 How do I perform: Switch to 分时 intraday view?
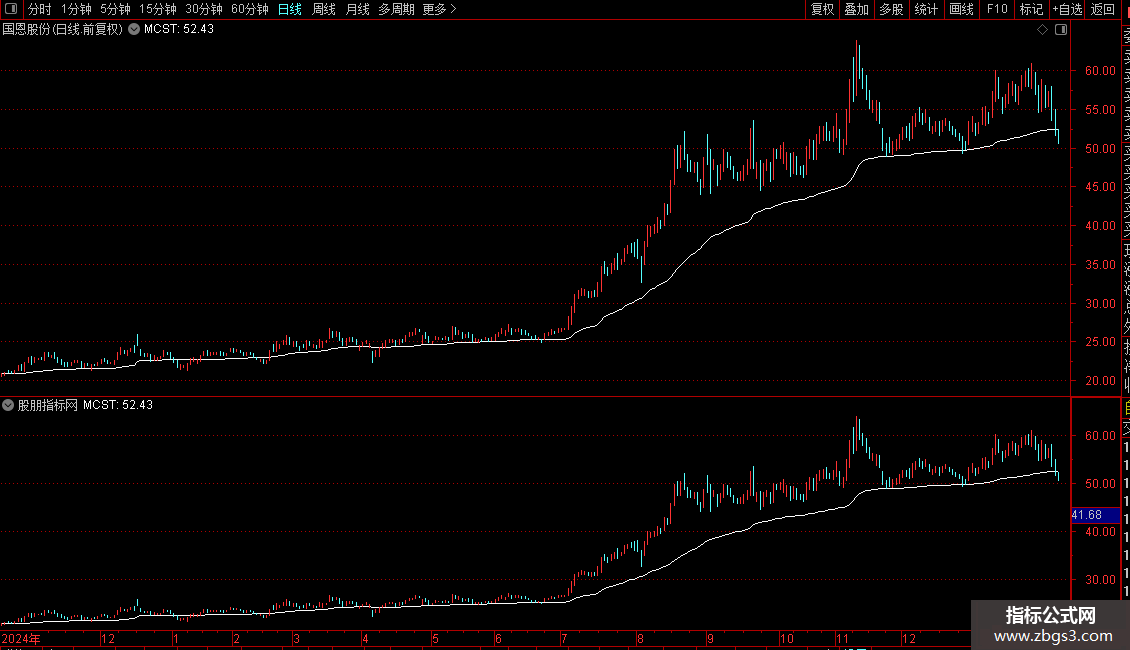(x=40, y=9)
